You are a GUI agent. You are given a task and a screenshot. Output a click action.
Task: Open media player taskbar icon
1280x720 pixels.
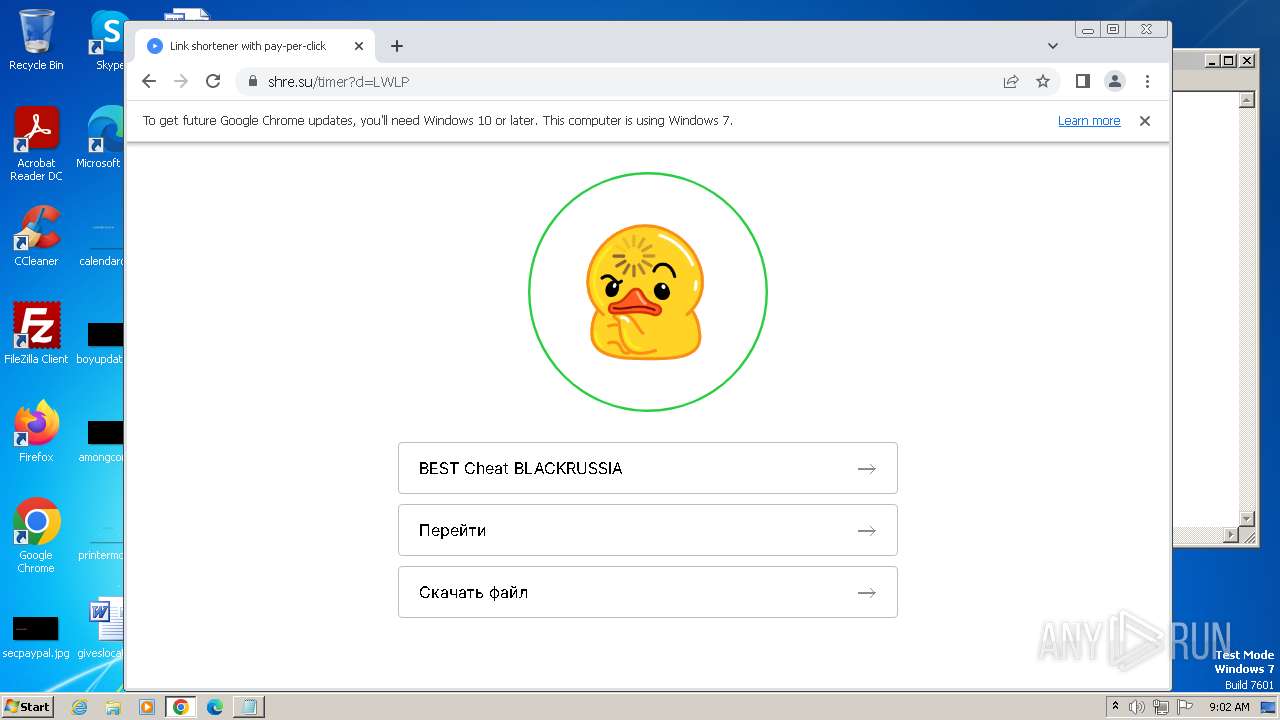147,707
